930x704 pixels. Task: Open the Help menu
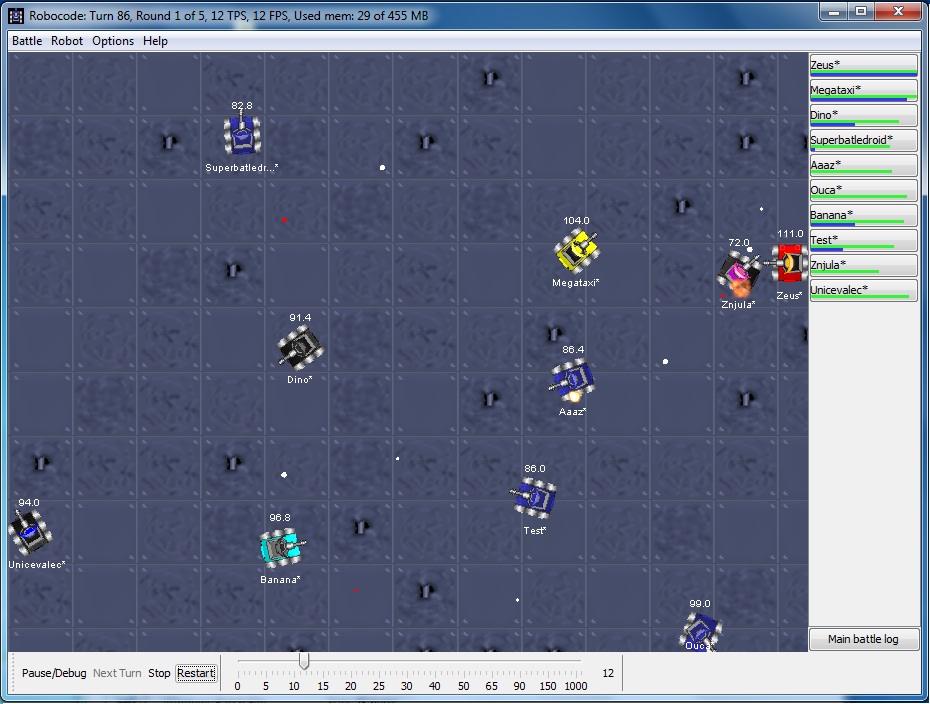155,41
